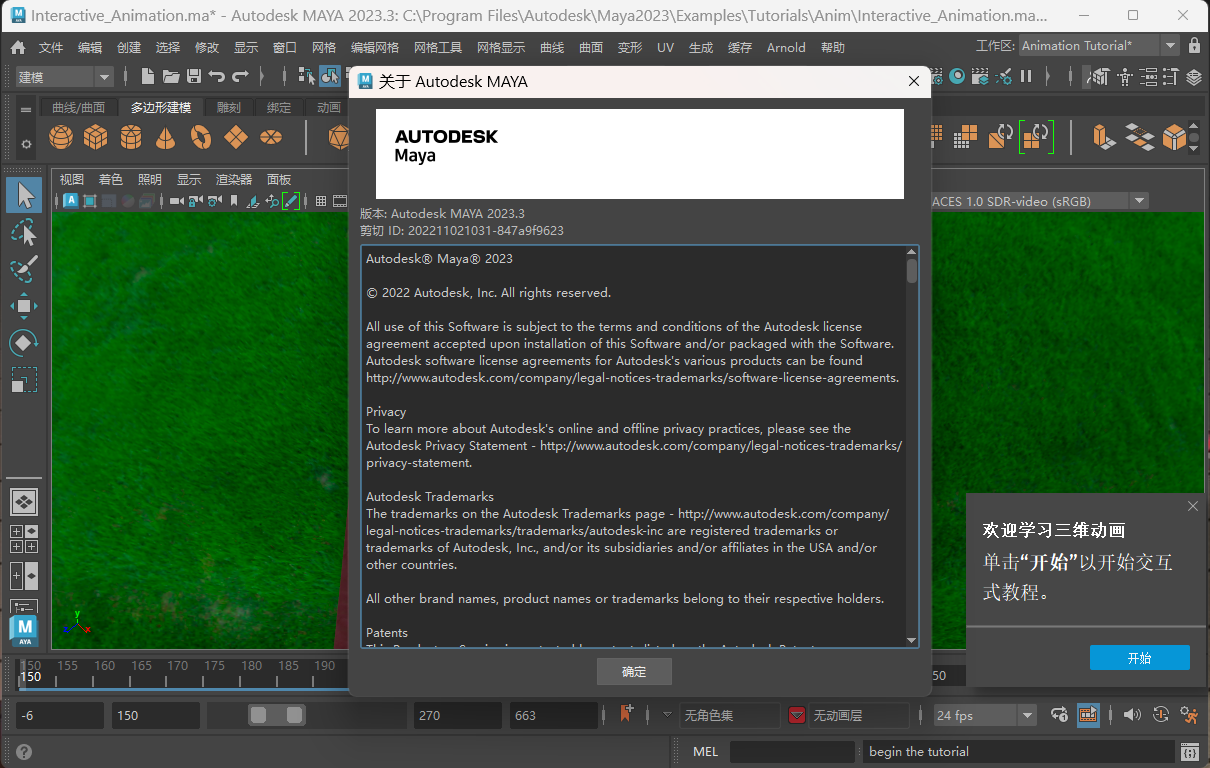Create a polygon sphere from the shelf
This screenshot has width=1210, height=768.
pyautogui.click(x=61, y=136)
